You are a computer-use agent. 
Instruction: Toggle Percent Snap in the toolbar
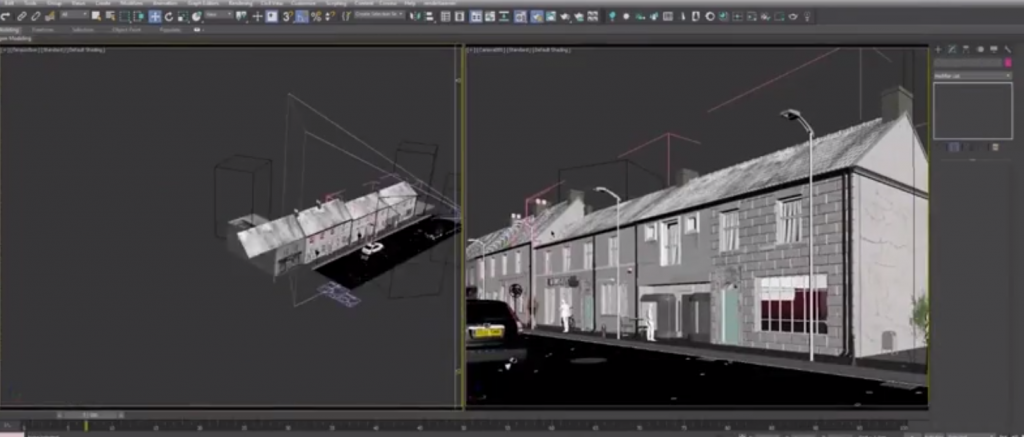tap(318, 16)
